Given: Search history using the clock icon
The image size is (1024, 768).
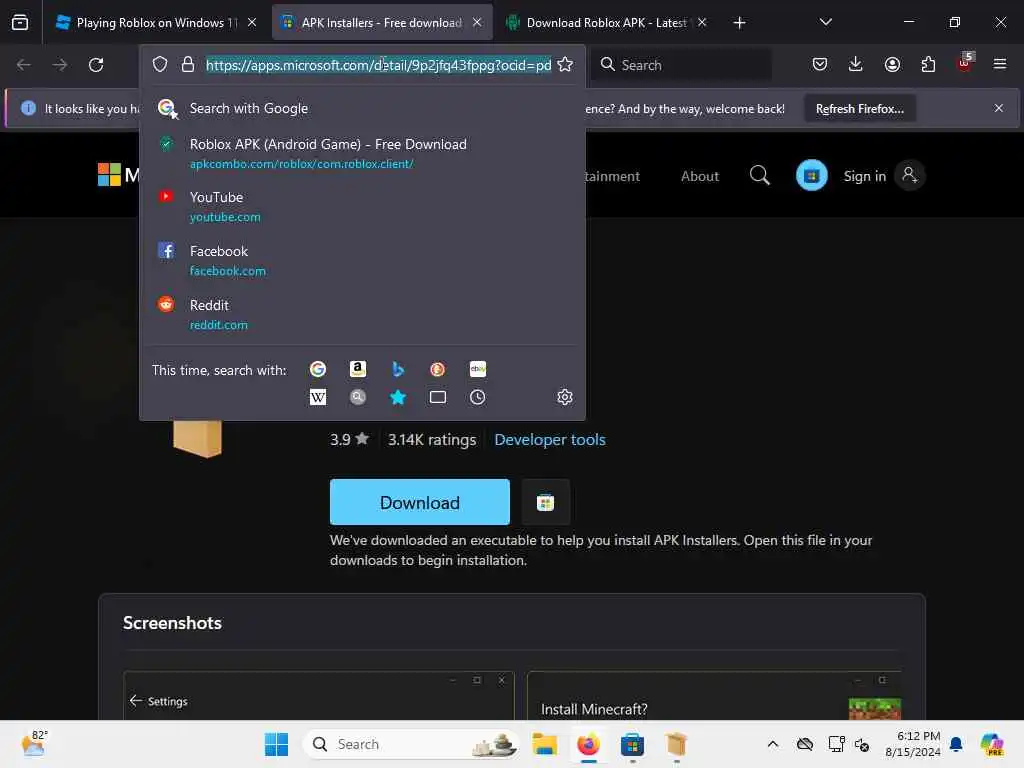Looking at the screenshot, I should (477, 397).
